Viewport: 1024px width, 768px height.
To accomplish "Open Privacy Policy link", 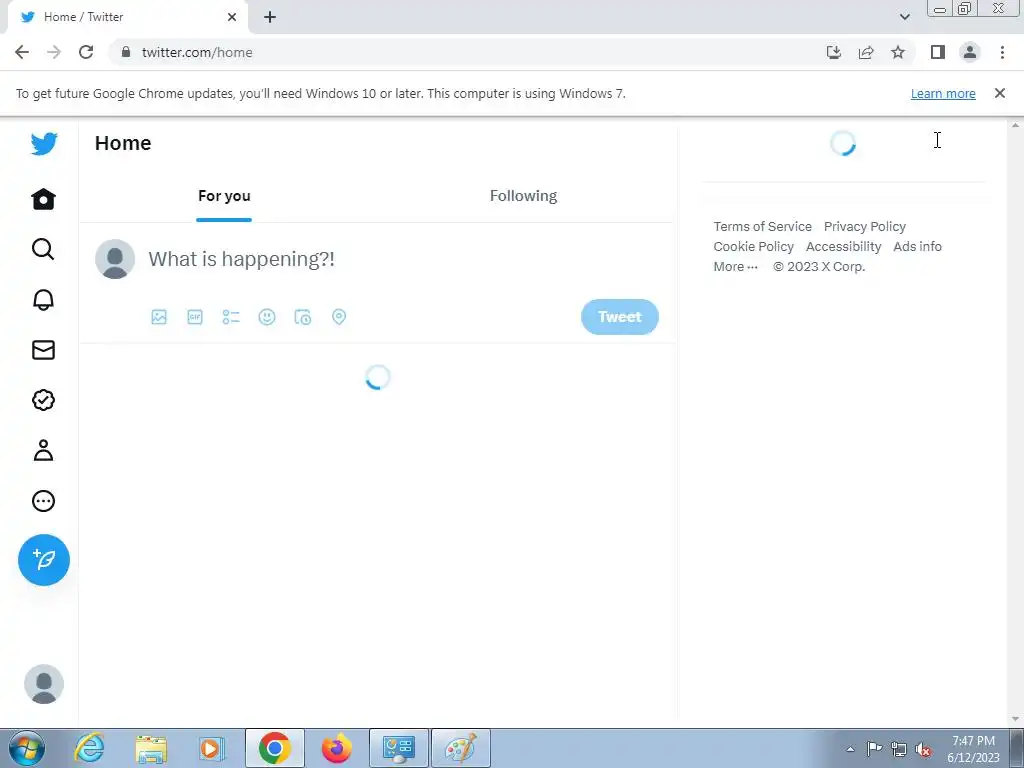I will (x=865, y=227).
